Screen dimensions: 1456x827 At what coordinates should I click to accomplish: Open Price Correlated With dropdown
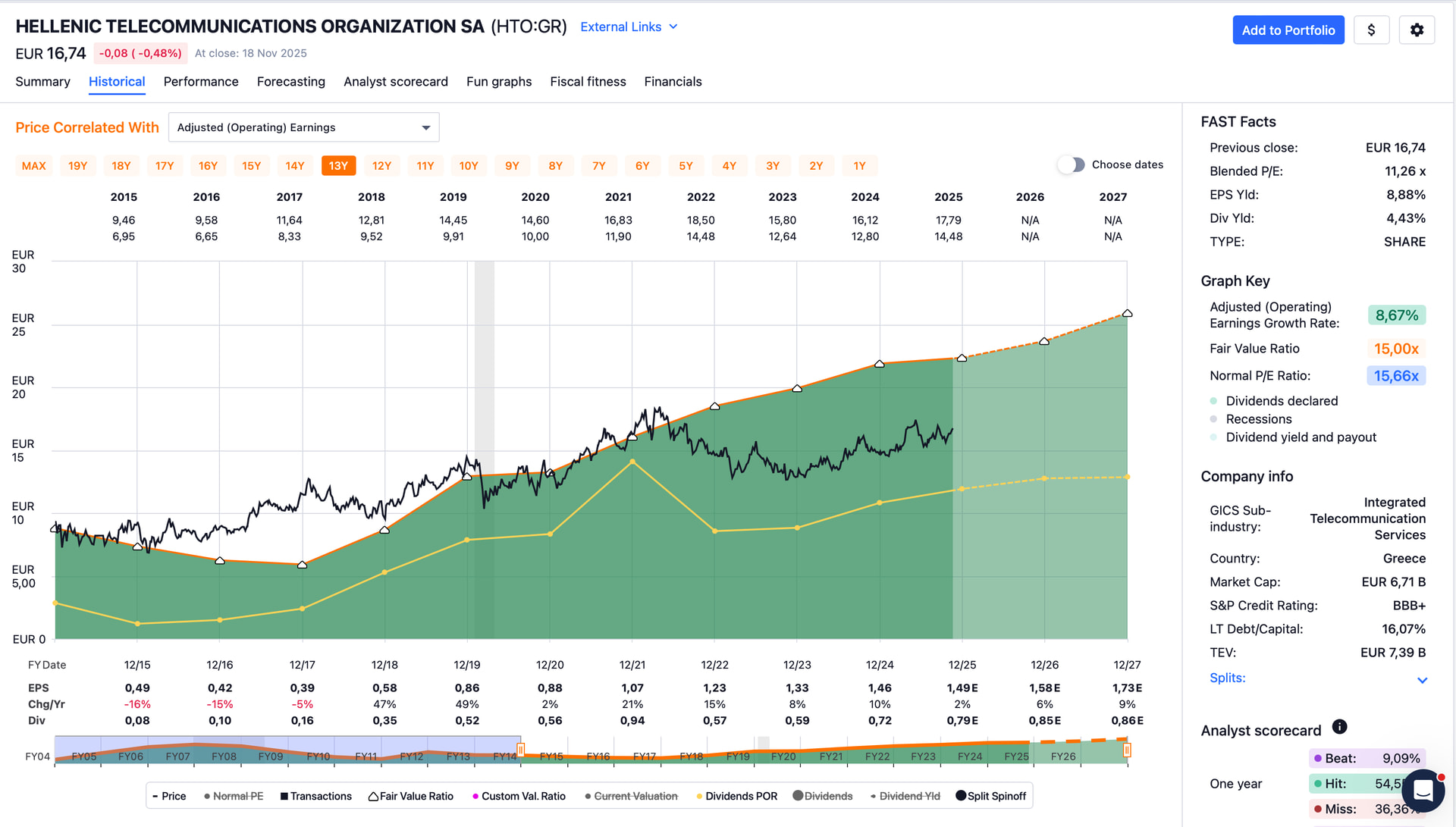[303, 127]
